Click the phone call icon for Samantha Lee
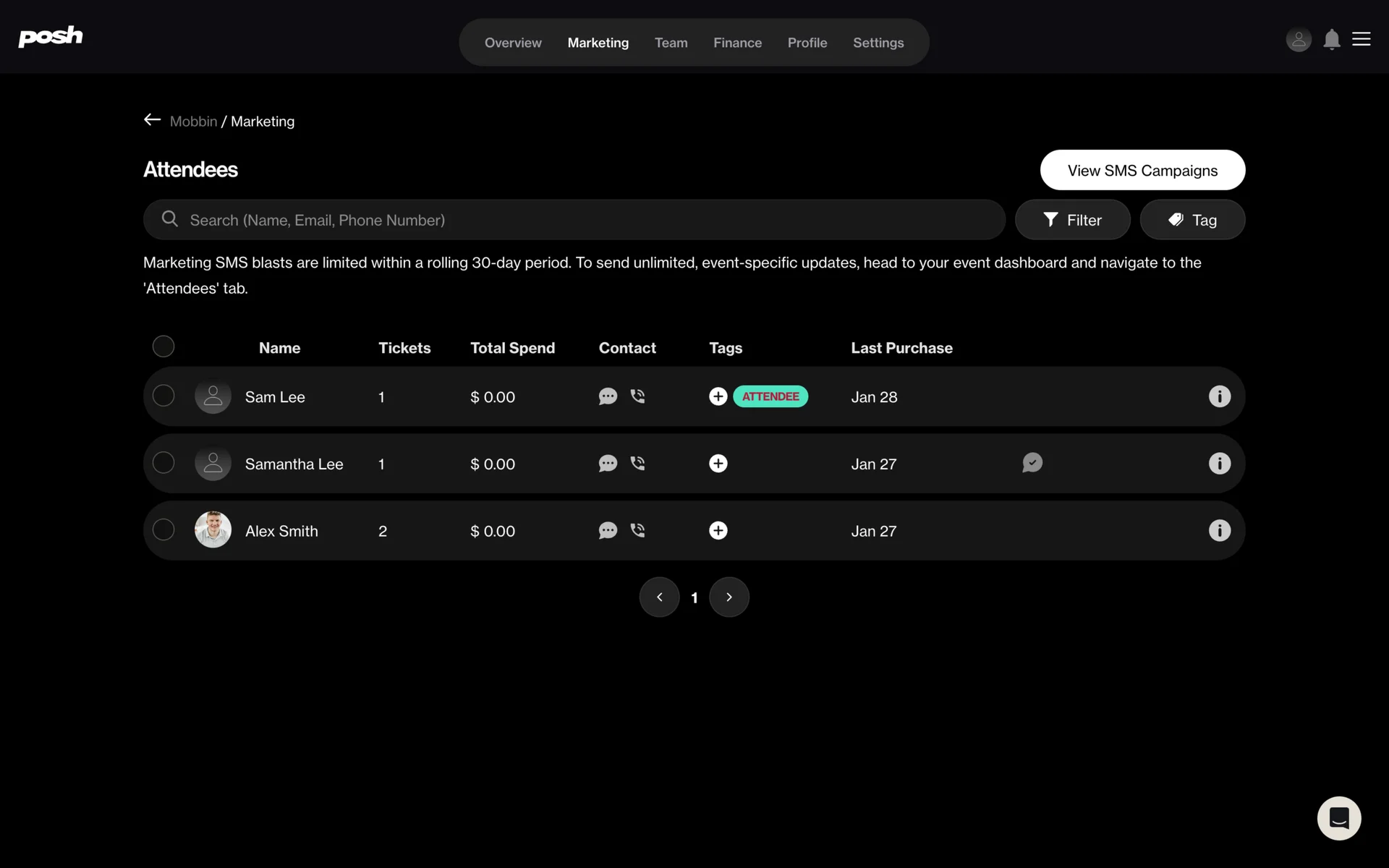The height and width of the screenshot is (868, 1389). [637, 463]
